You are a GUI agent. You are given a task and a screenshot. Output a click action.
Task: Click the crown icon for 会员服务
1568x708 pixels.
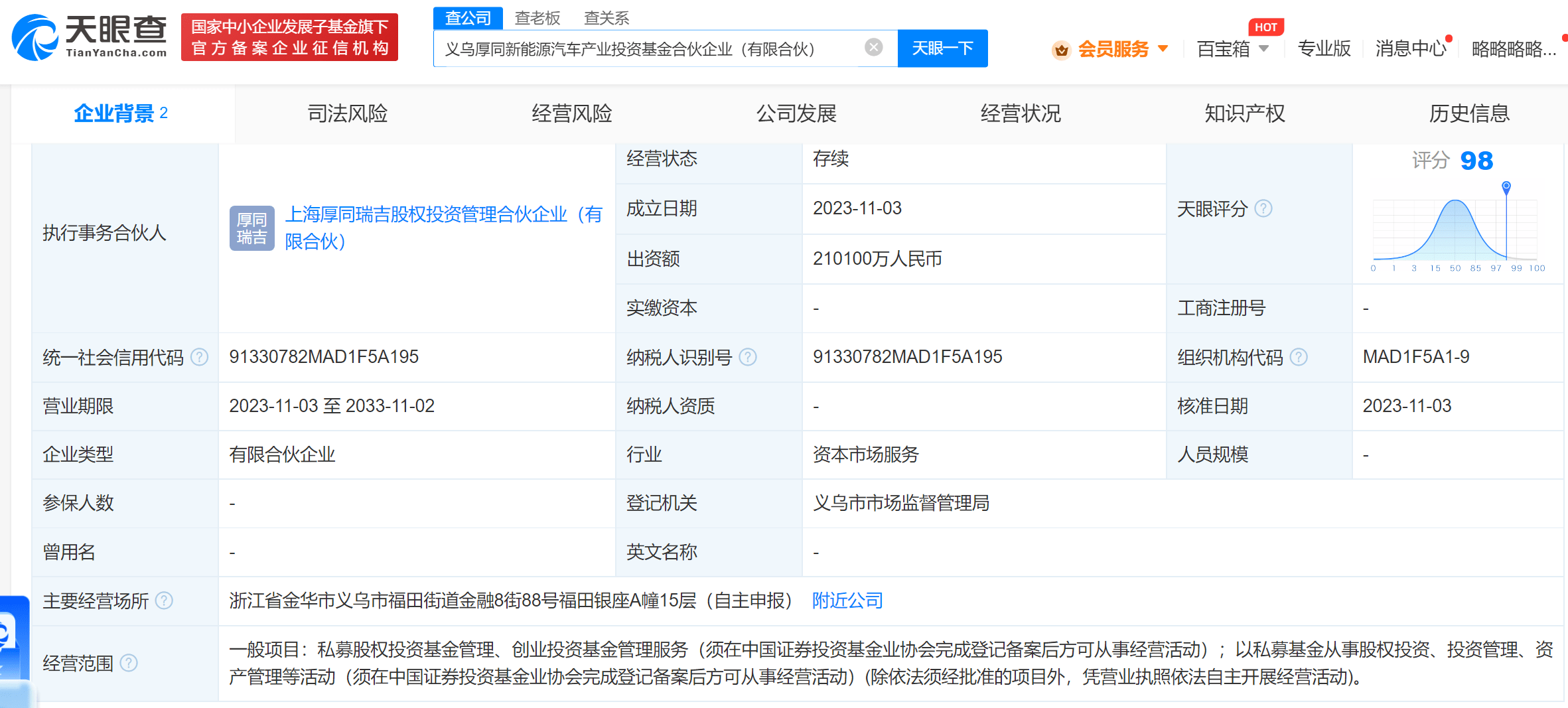point(1061,50)
